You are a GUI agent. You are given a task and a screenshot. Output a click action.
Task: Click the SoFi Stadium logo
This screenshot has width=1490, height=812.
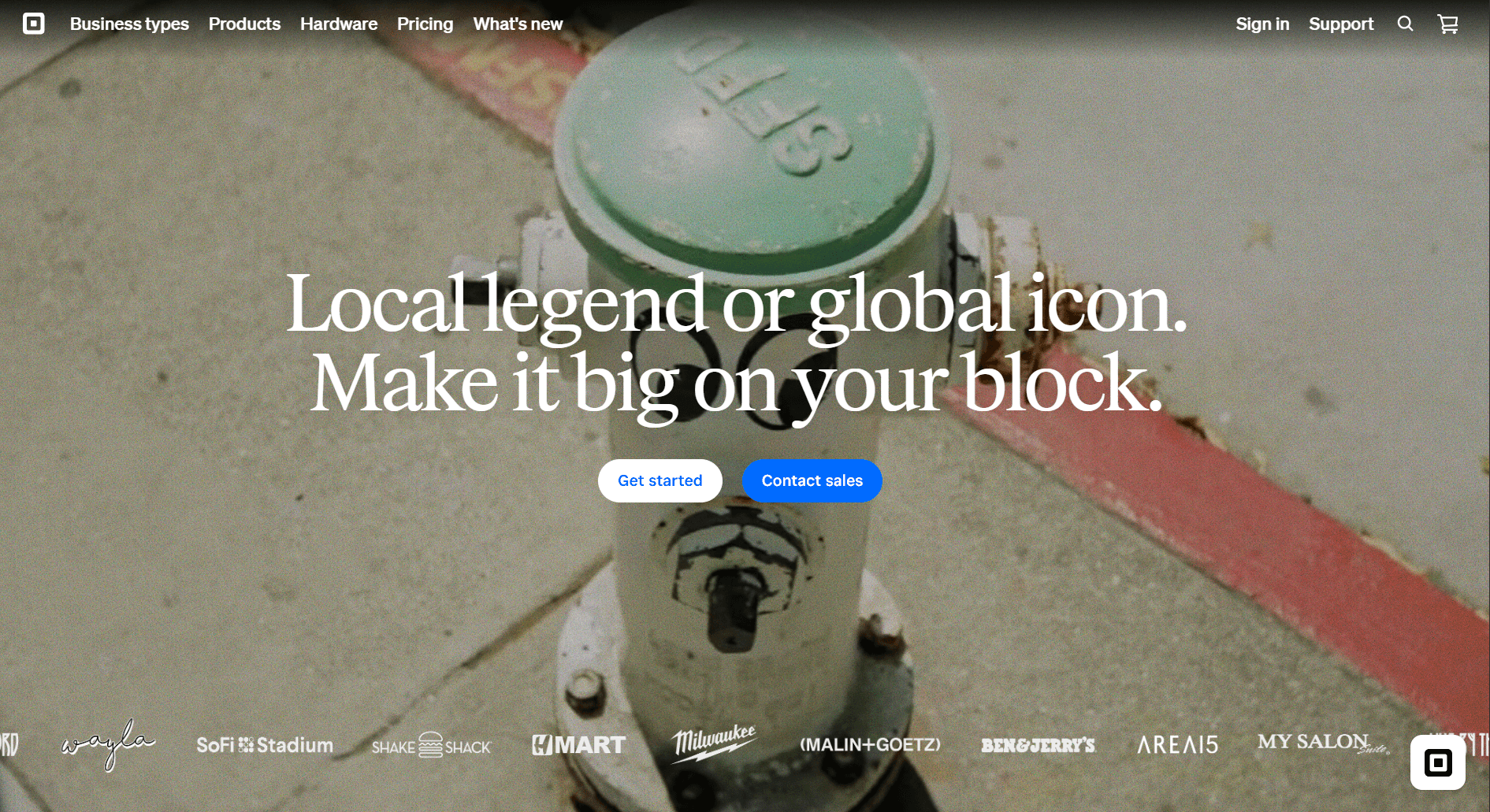pos(265,745)
